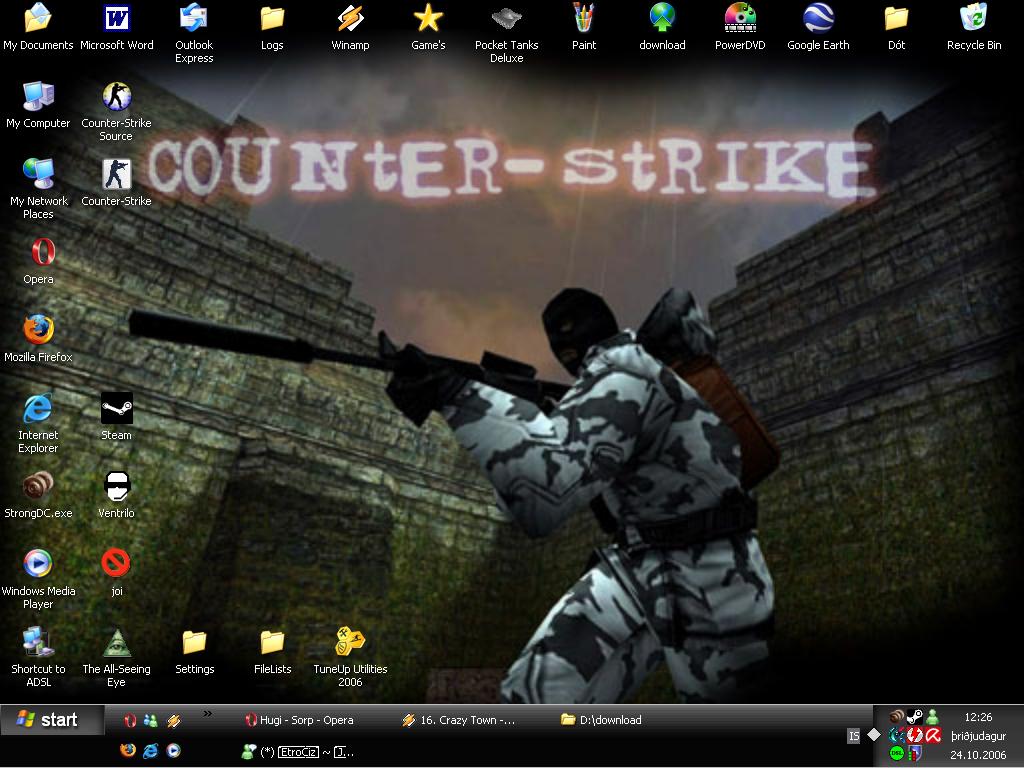
Task: Click the white diamond language bar icon
Action: coord(874,735)
